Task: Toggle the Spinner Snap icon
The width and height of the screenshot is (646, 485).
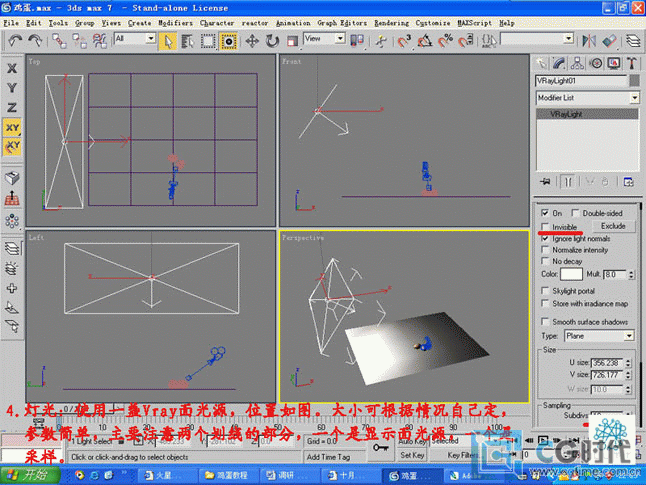Action: coord(466,41)
